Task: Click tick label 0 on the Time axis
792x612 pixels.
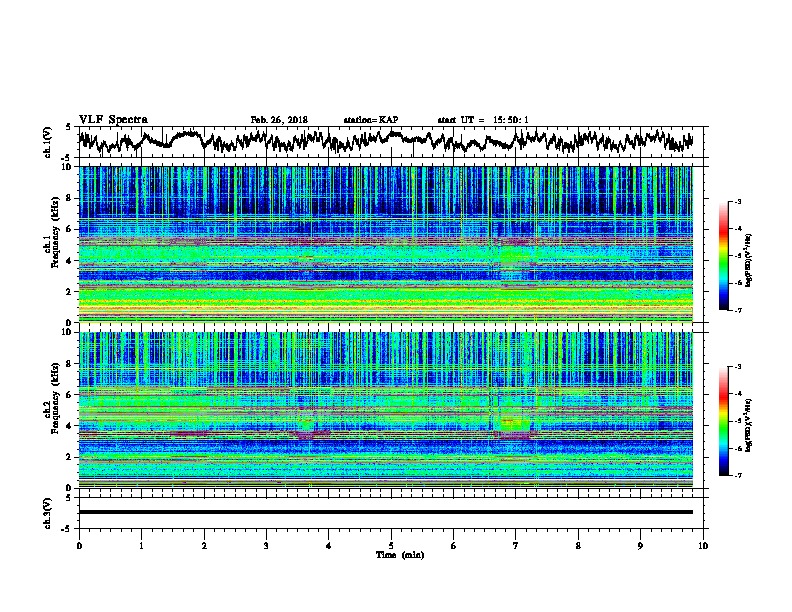Action: [79, 545]
